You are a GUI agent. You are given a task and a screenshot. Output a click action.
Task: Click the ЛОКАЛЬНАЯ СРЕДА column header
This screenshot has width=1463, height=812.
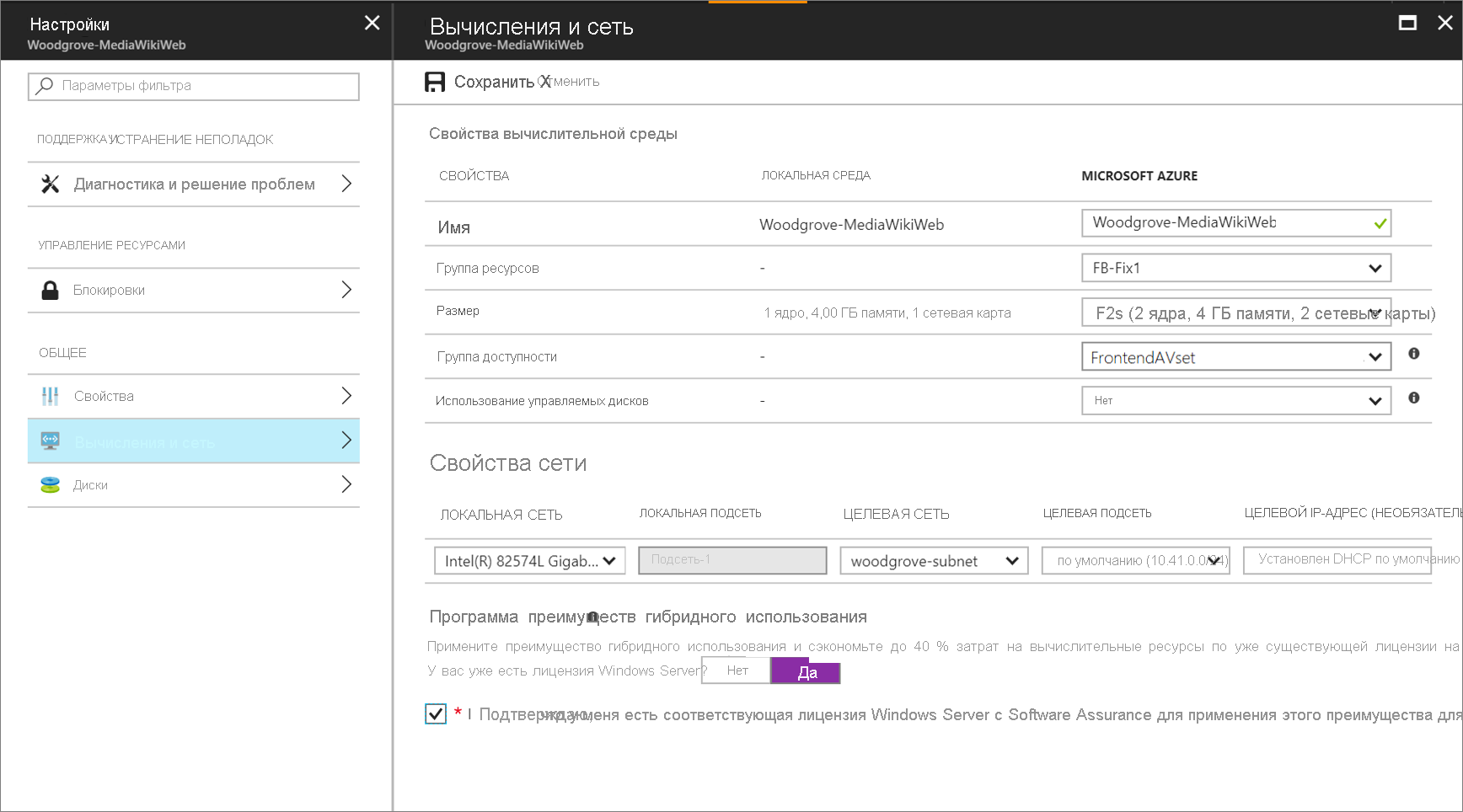[816, 175]
